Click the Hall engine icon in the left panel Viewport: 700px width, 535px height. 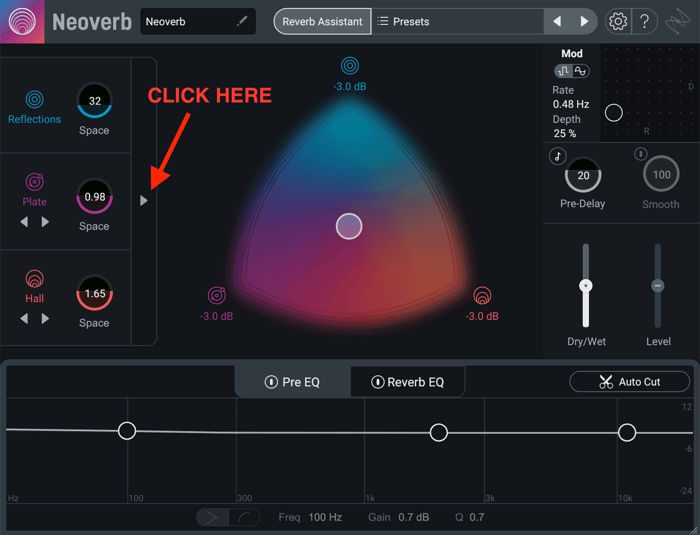34,279
